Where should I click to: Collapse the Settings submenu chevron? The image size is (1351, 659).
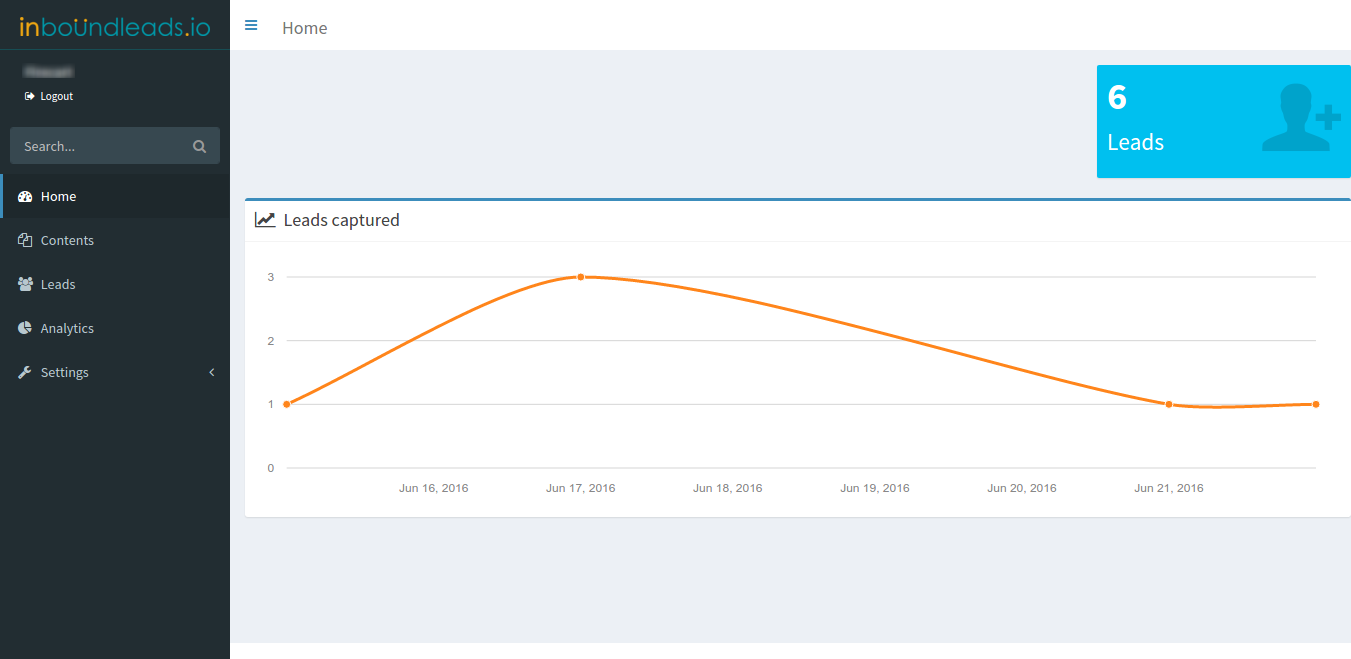(211, 372)
